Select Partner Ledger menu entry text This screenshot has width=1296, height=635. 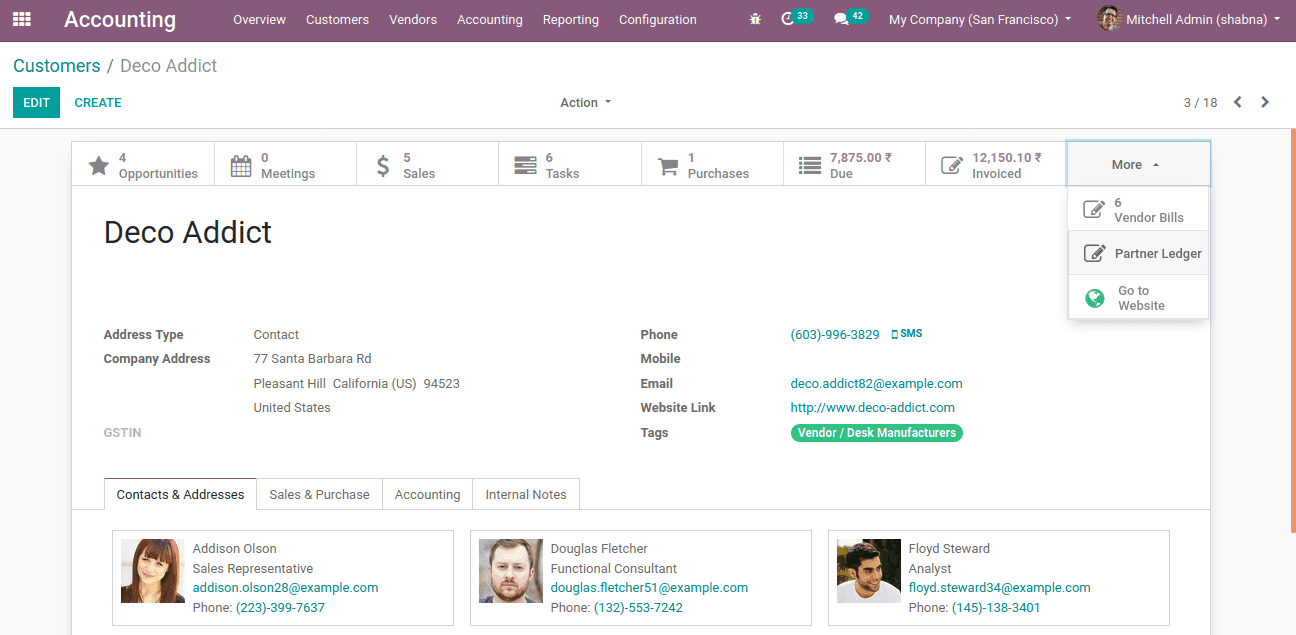[x=1158, y=254]
